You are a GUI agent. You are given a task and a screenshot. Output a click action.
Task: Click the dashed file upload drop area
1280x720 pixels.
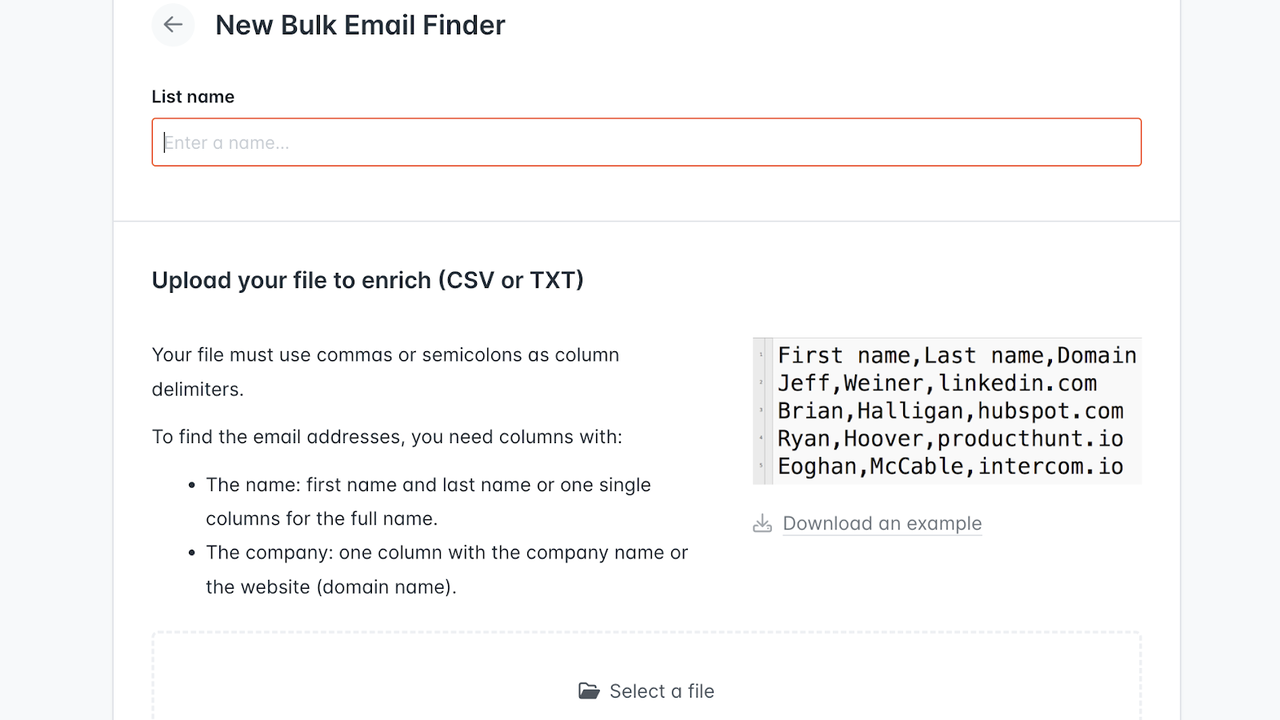(646, 675)
